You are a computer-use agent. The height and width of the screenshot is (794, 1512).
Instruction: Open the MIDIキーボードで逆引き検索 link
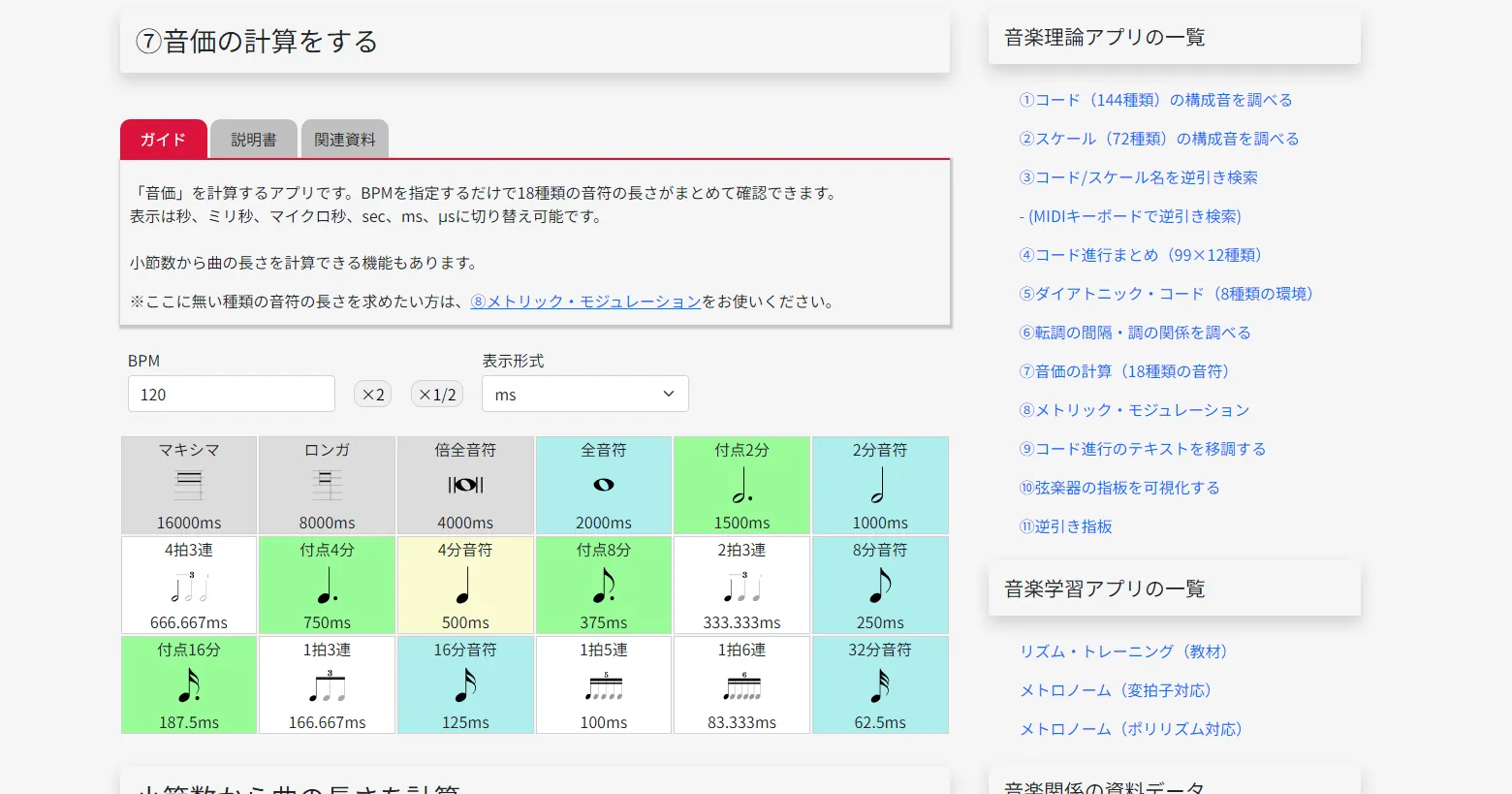pos(1130,216)
